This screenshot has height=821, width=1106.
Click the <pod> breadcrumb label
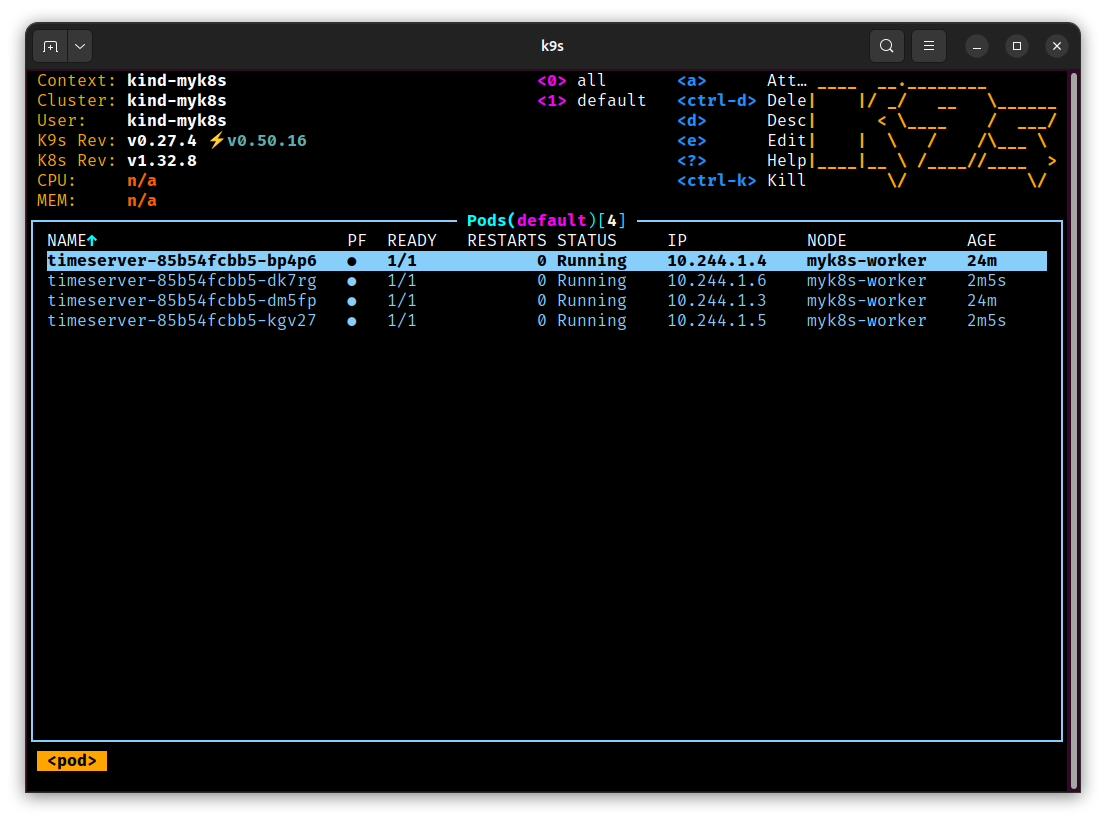72,761
